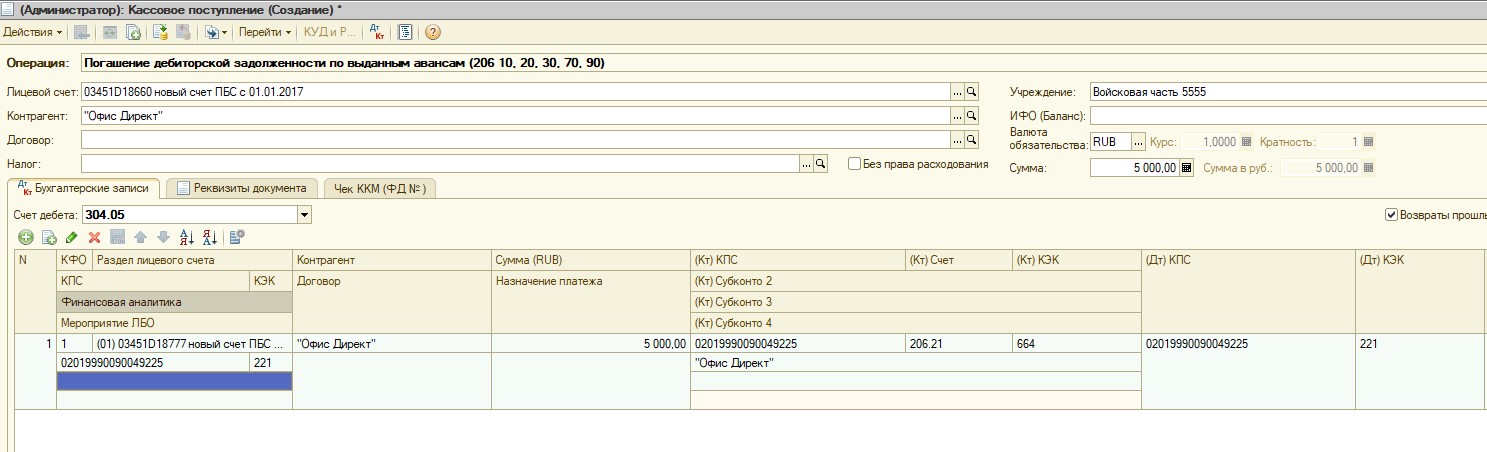Sort table rows ascending (А-Я icon)
The image size is (1487, 452).
[186, 237]
